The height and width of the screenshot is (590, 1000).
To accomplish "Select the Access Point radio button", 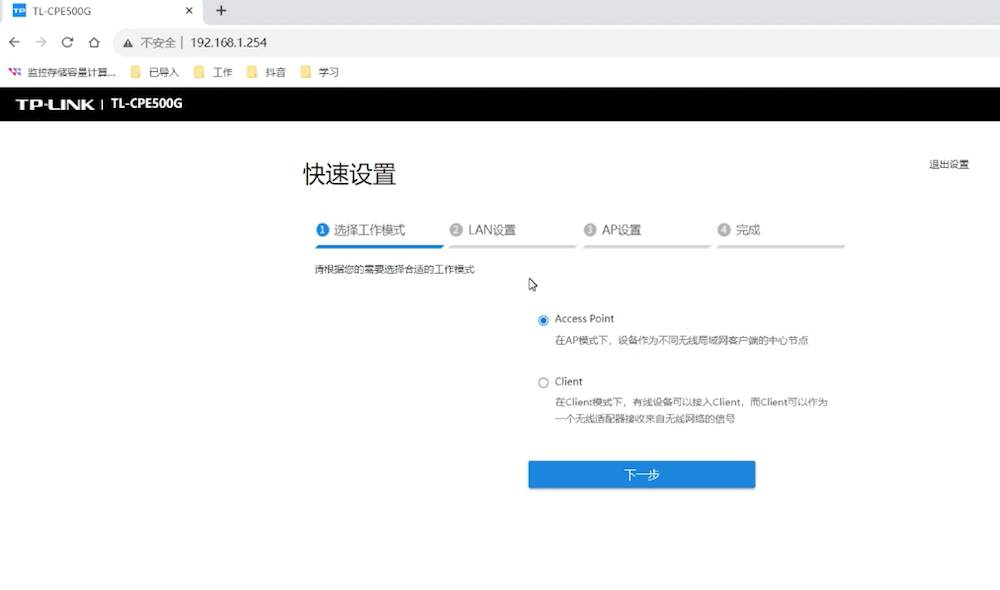I will coord(543,320).
